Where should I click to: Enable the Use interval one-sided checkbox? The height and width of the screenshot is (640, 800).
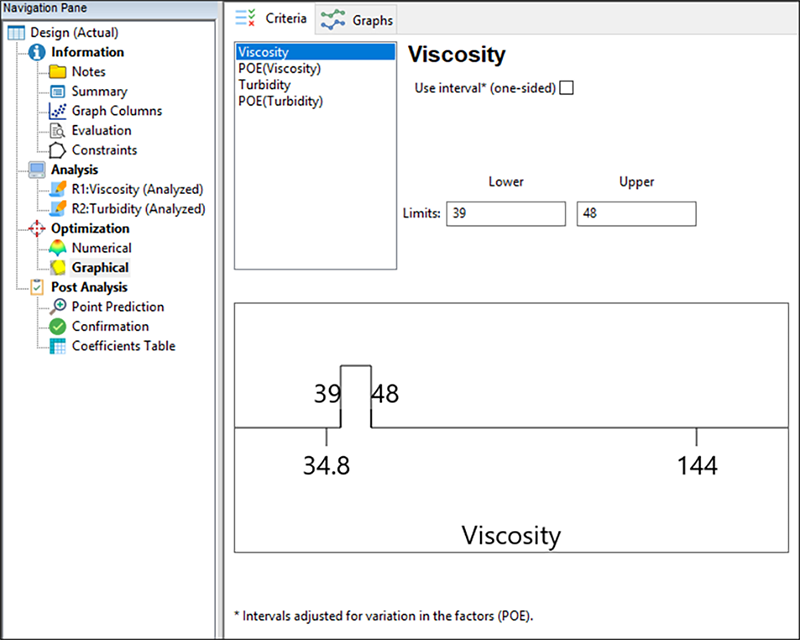pos(567,88)
